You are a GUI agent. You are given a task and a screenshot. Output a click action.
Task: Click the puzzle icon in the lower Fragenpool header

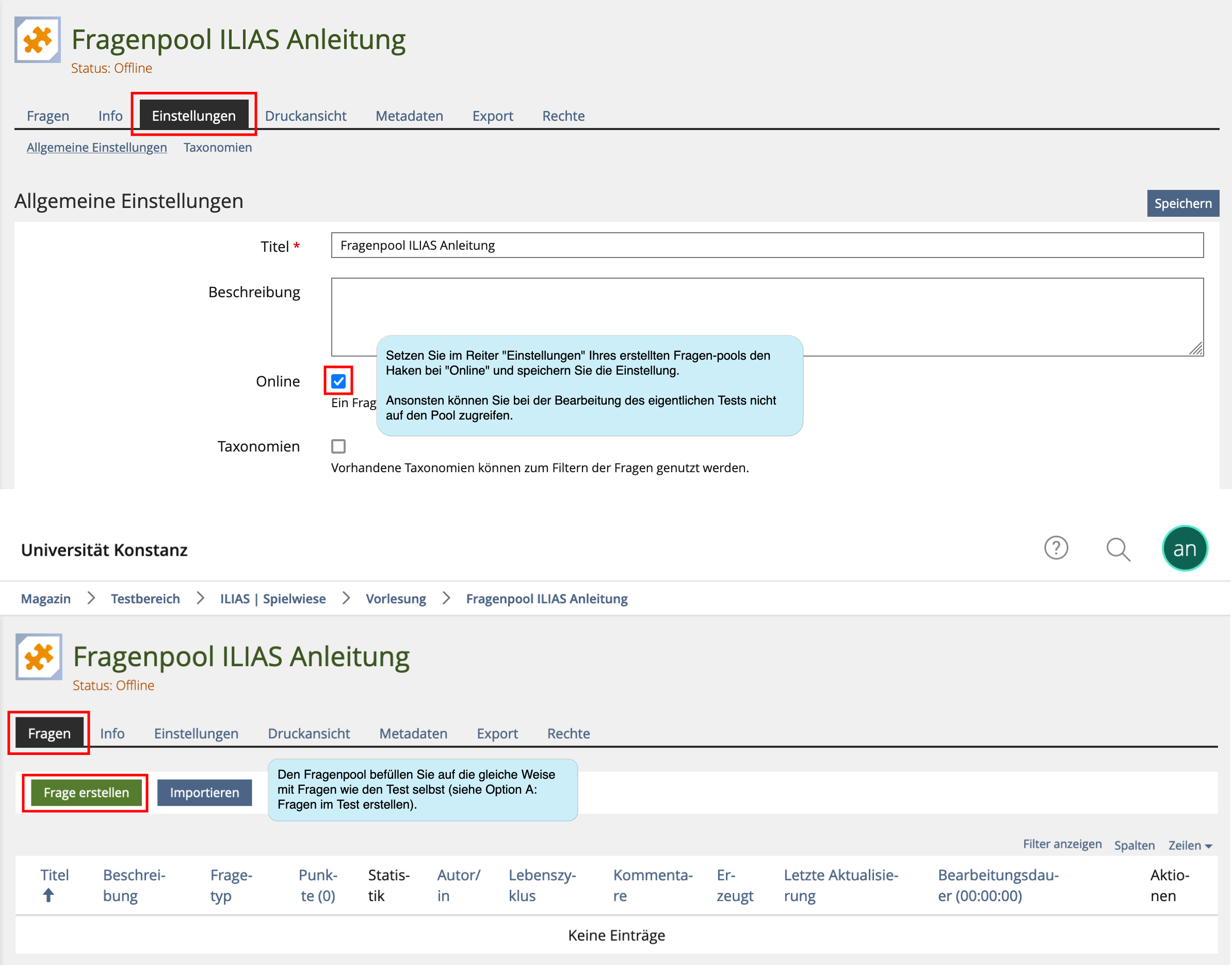click(38, 657)
